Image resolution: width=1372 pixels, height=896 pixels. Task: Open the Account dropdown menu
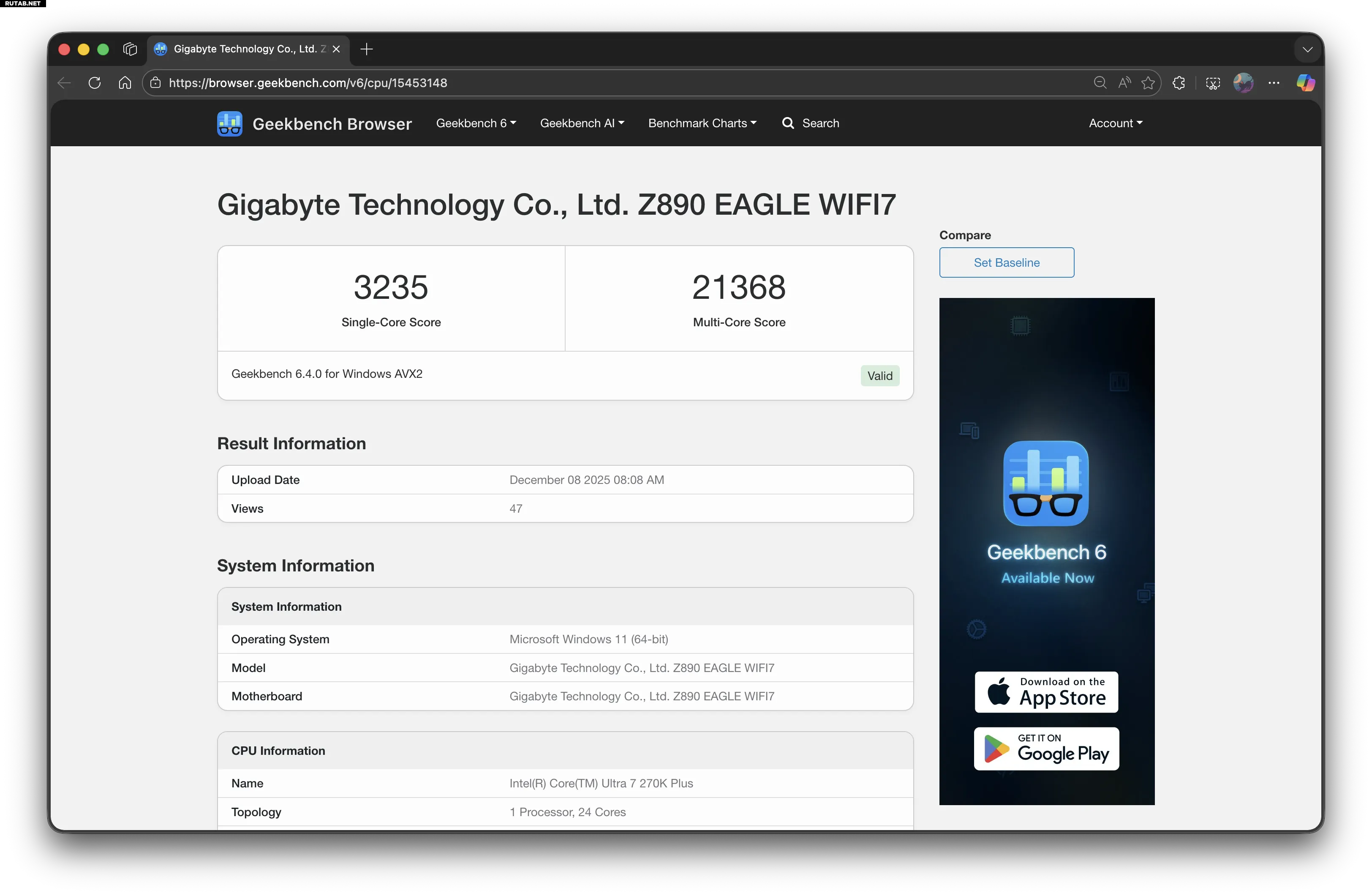(1115, 123)
